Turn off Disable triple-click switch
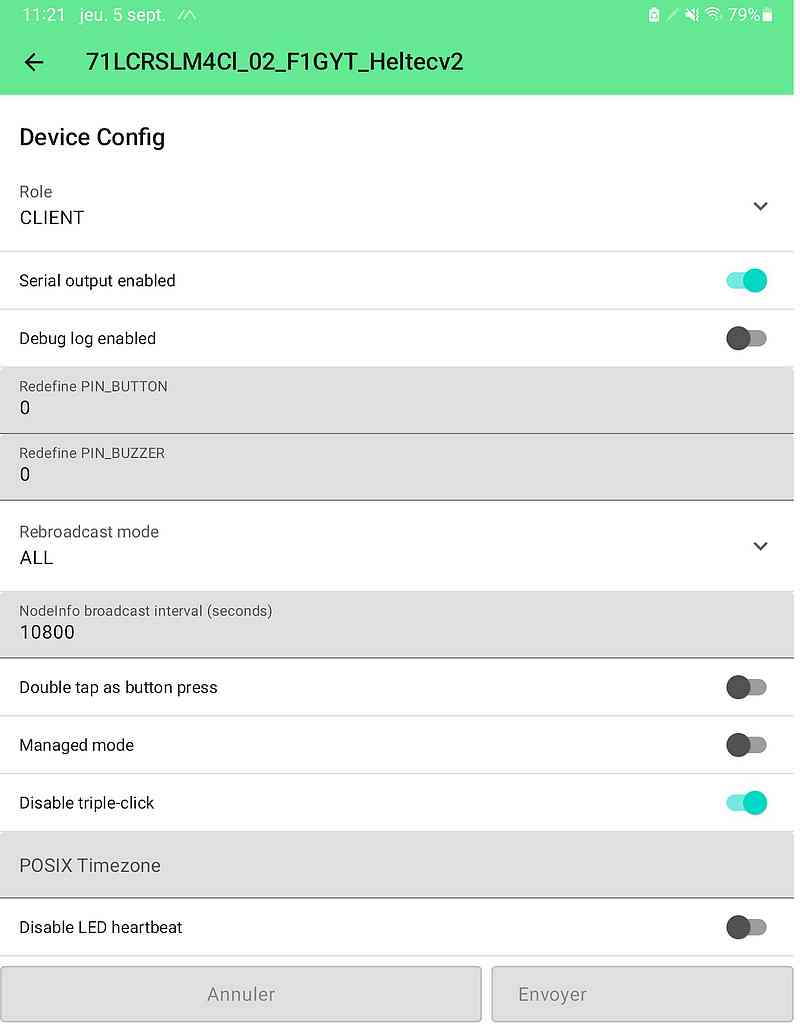Image resolution: width=800 pixels, height=1026 pixels. click(746, 802)
